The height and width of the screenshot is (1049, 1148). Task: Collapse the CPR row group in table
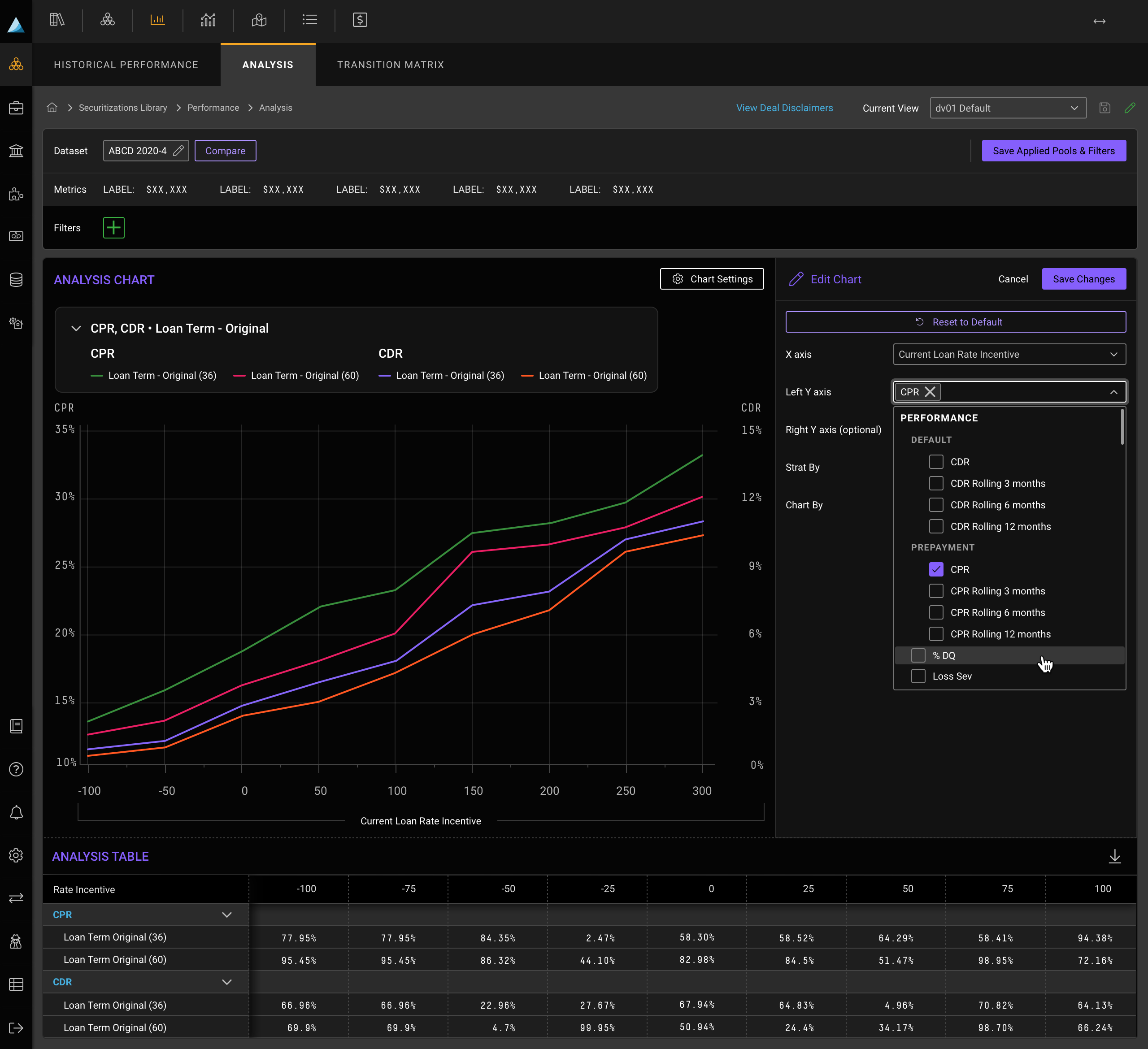[x=226, y=915]
